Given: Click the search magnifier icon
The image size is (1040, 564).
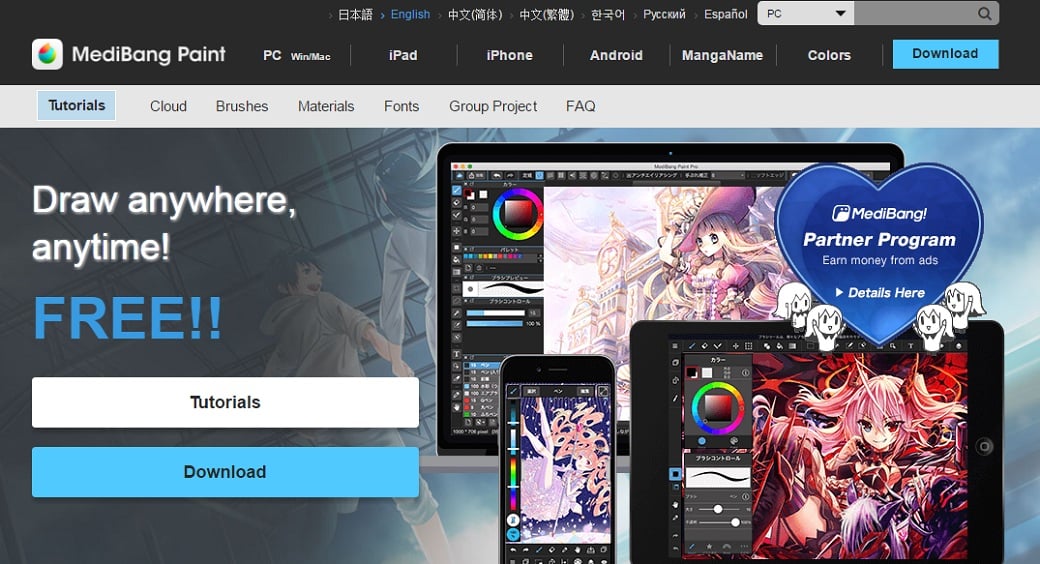Looking at the screenshot, I should (984, 14).
